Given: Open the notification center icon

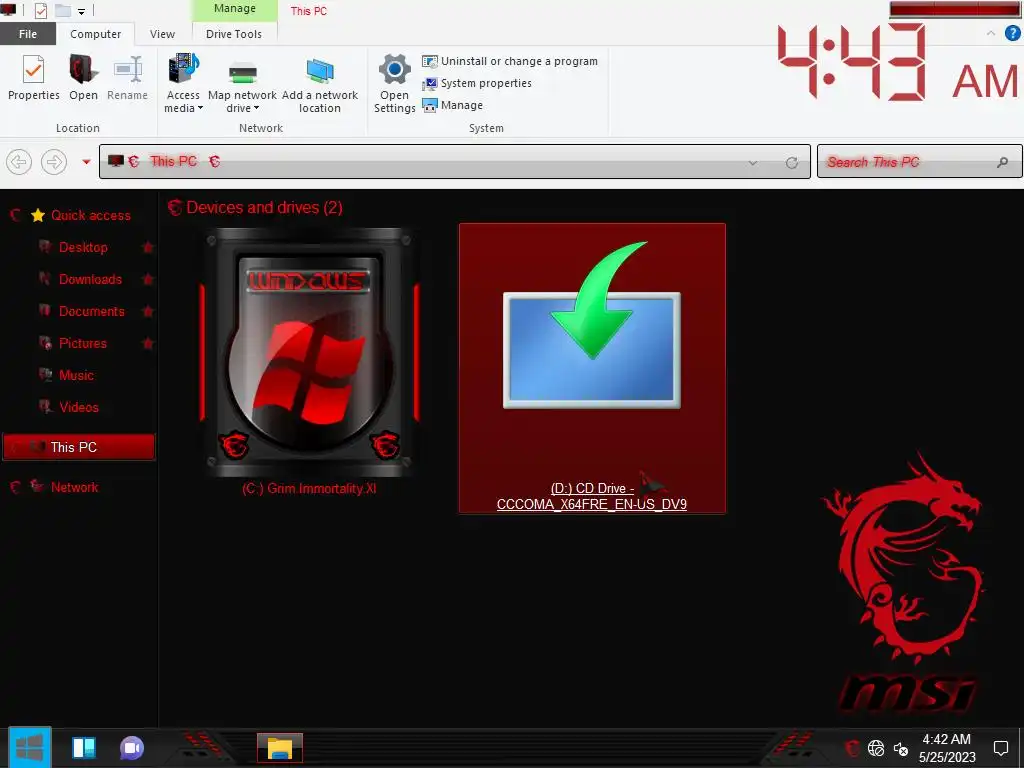Looking at the screenshot, I should pyautogui.click(x=1000, y=748).
